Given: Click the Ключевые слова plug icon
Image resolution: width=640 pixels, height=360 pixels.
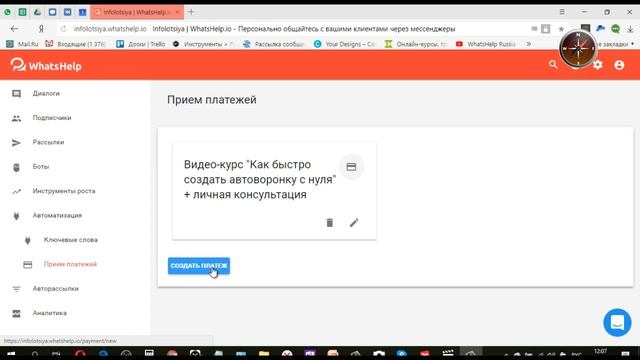Looking at the screenshot, I should pyautogui.click(x=27, y=240).
